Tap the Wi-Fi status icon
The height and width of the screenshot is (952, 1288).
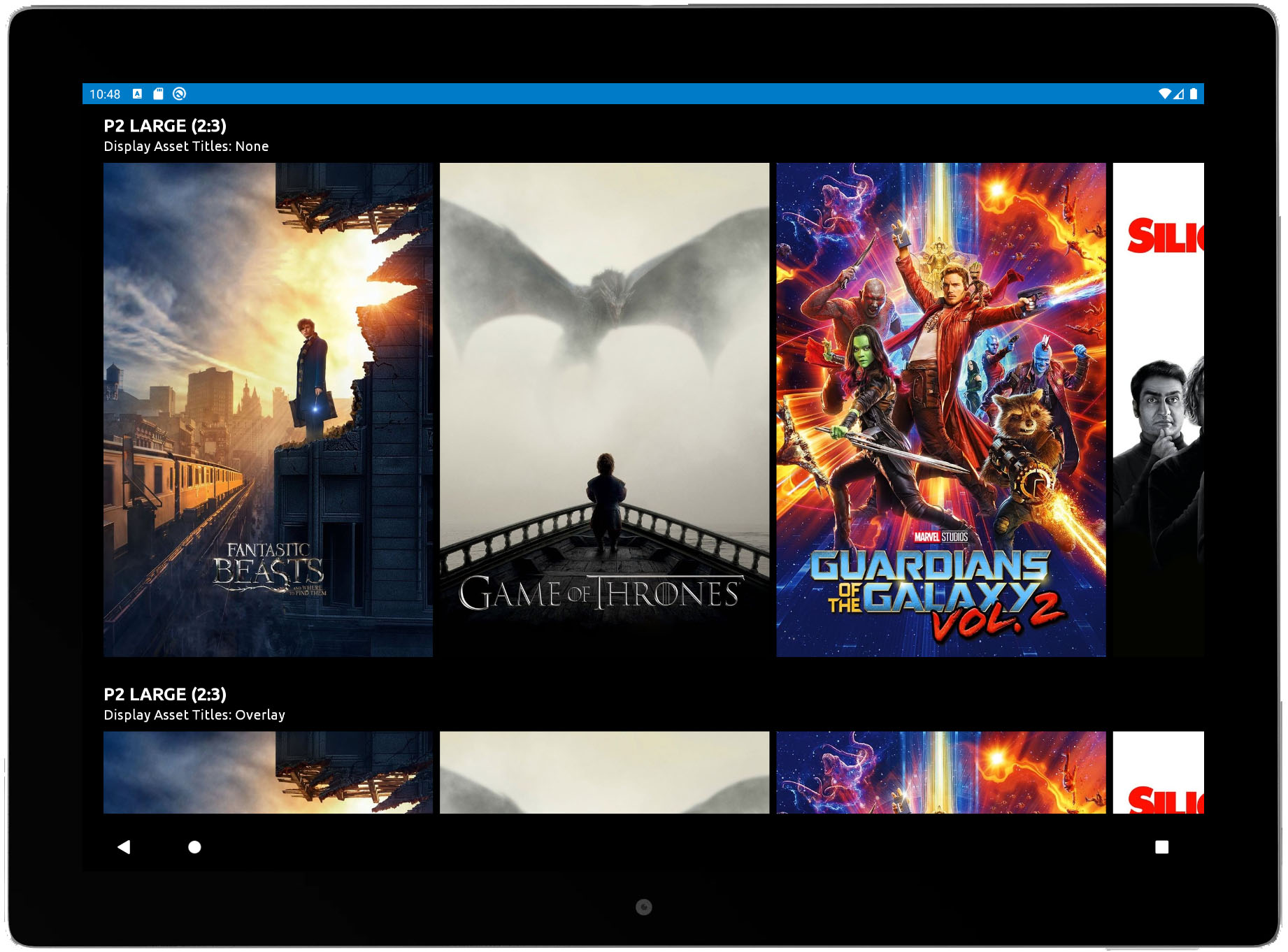(x=1164, y=94)
